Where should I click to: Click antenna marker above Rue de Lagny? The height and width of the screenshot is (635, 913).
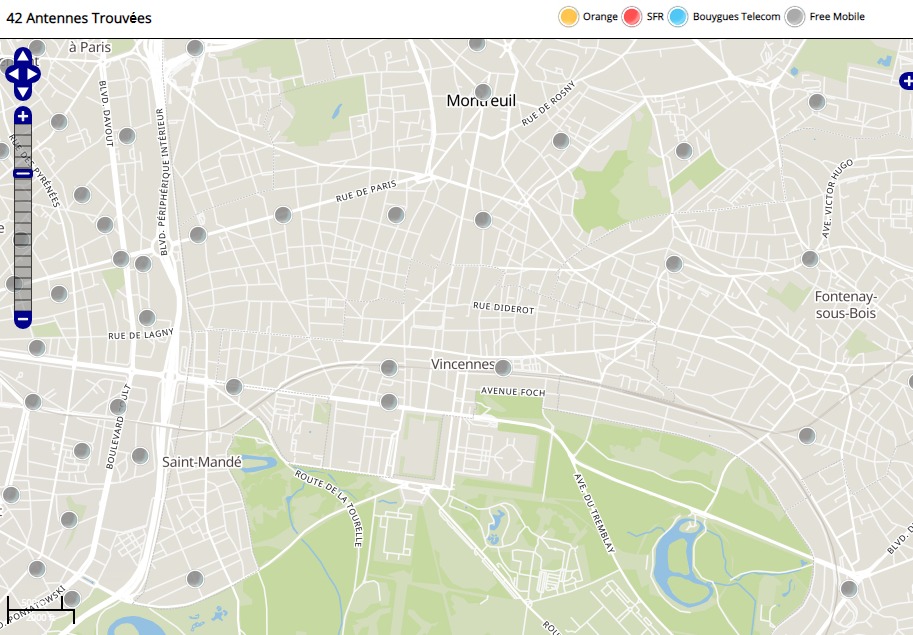pos(147,318)
